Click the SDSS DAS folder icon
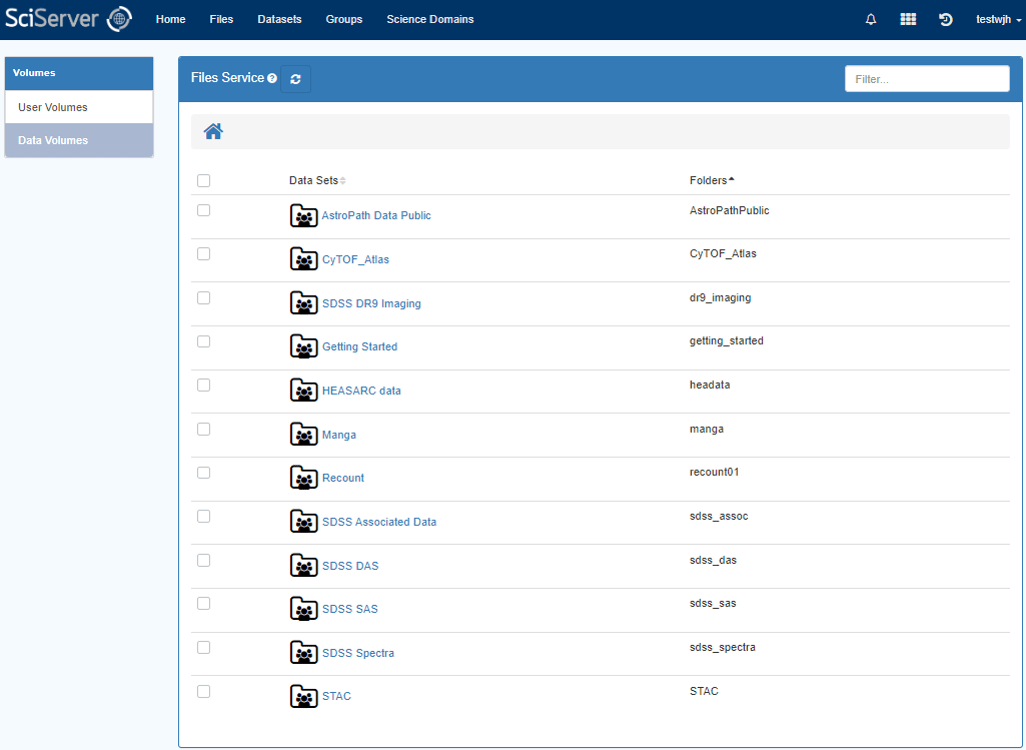 (x=304, y=565)
